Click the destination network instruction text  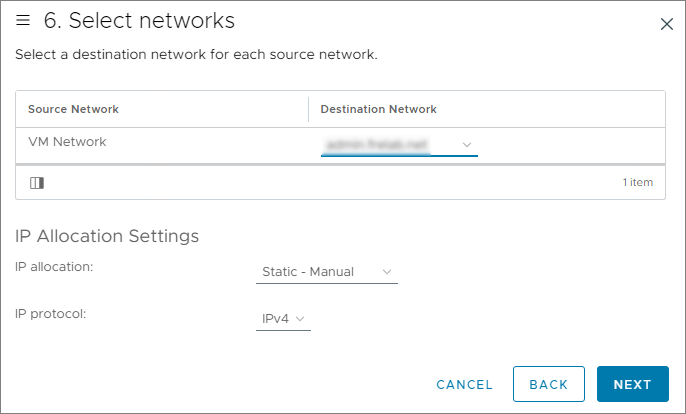(x=196, y=54)
